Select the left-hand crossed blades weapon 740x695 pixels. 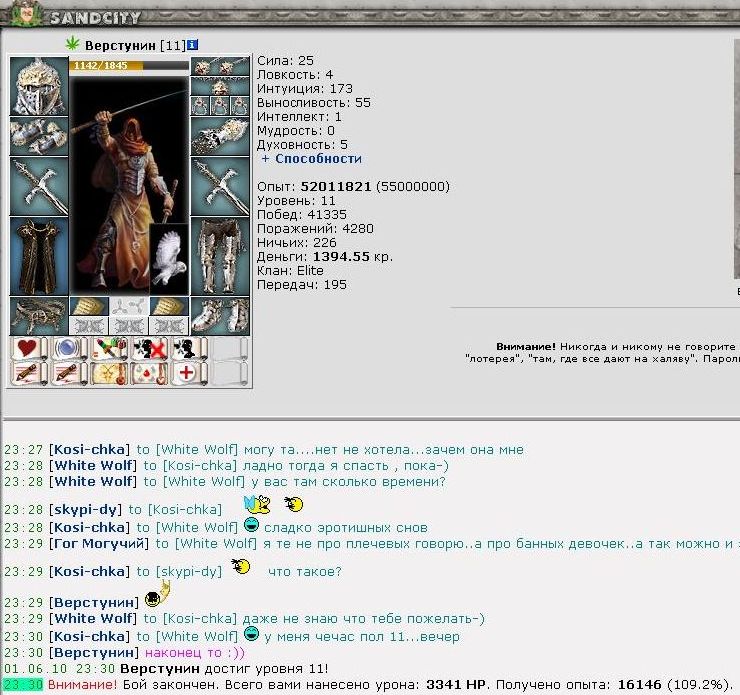[39, 186]
